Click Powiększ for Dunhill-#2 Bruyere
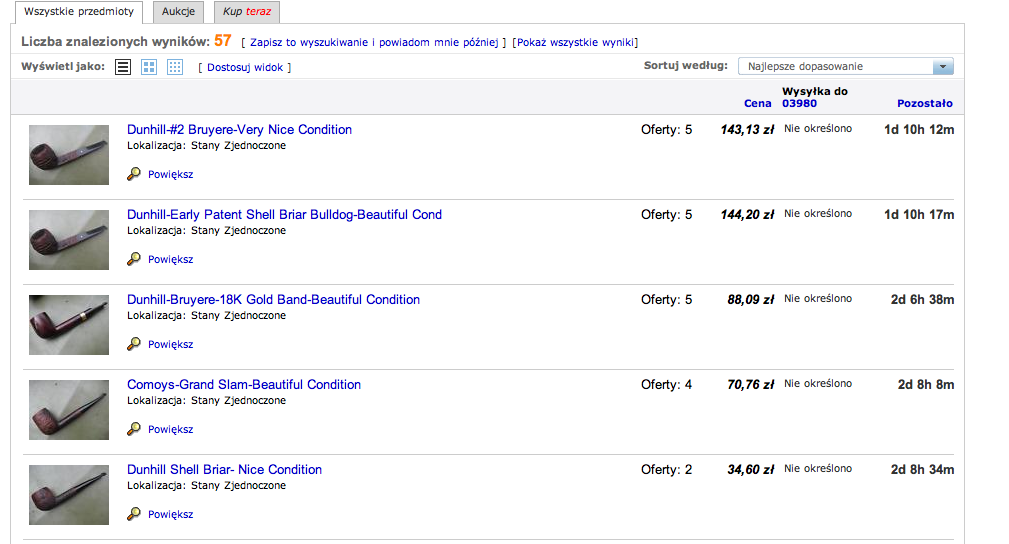The image size is (1009, 544). click(171, 174)
